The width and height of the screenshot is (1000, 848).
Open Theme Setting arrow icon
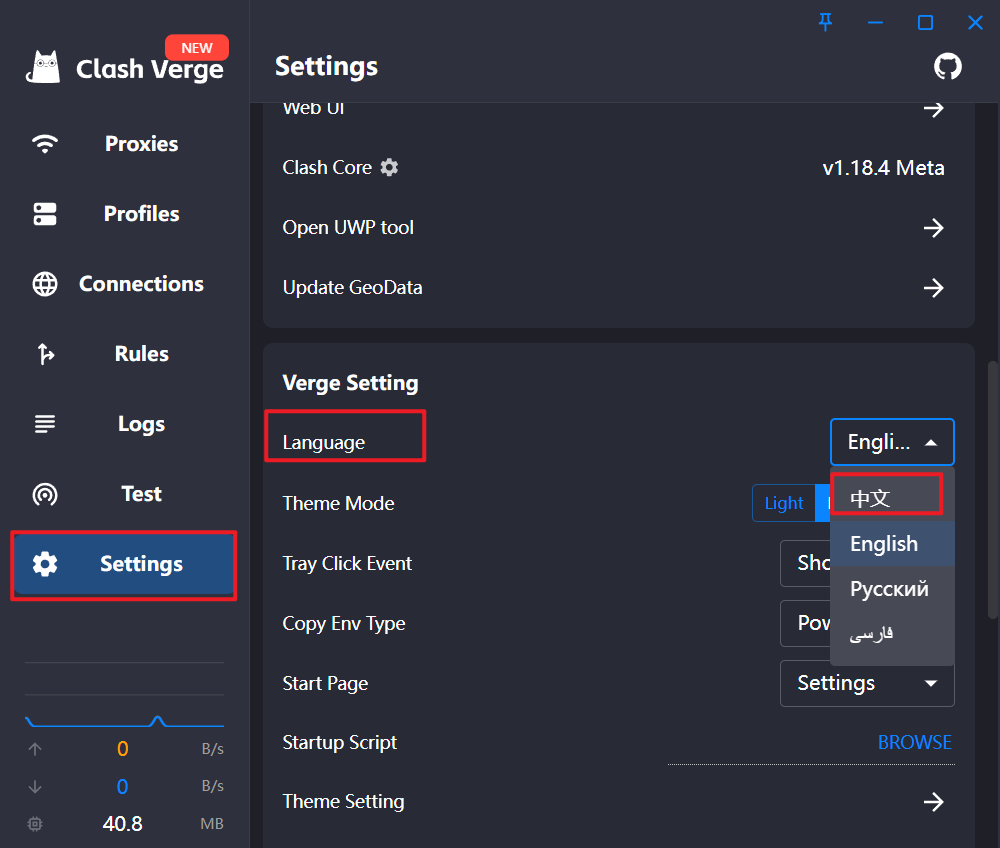933,801
